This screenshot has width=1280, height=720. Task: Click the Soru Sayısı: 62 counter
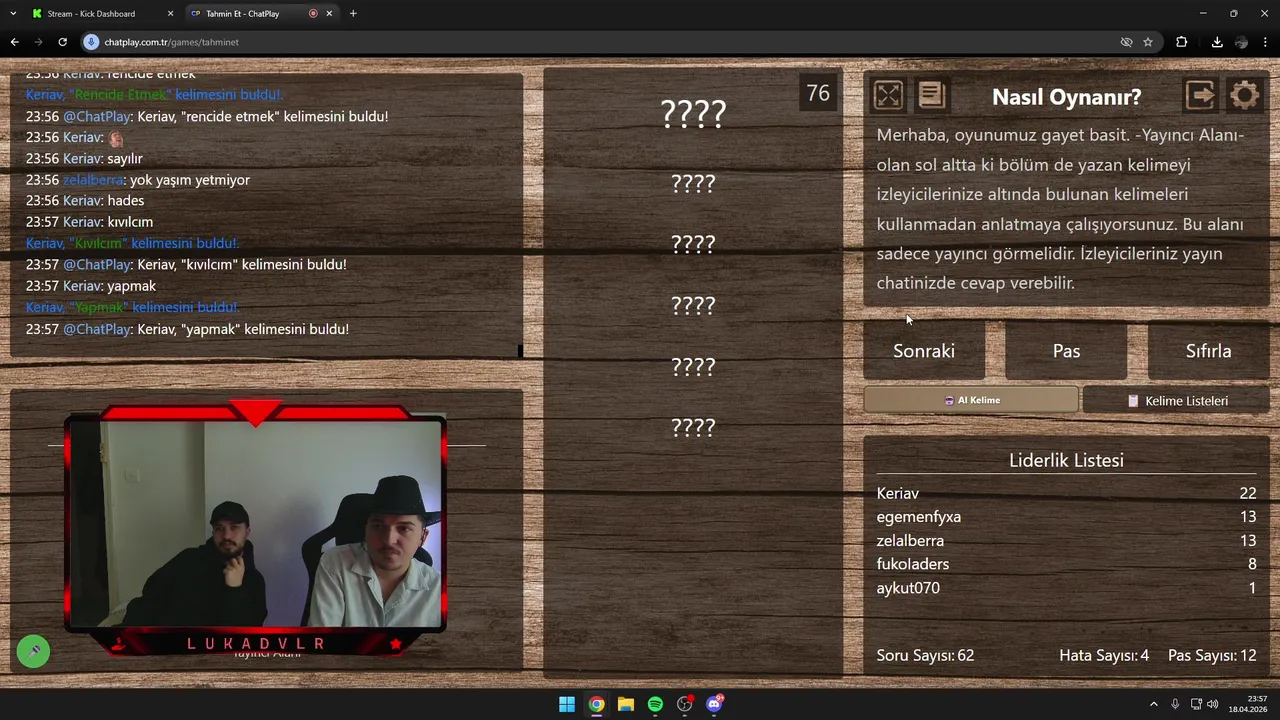pos(925,656)
